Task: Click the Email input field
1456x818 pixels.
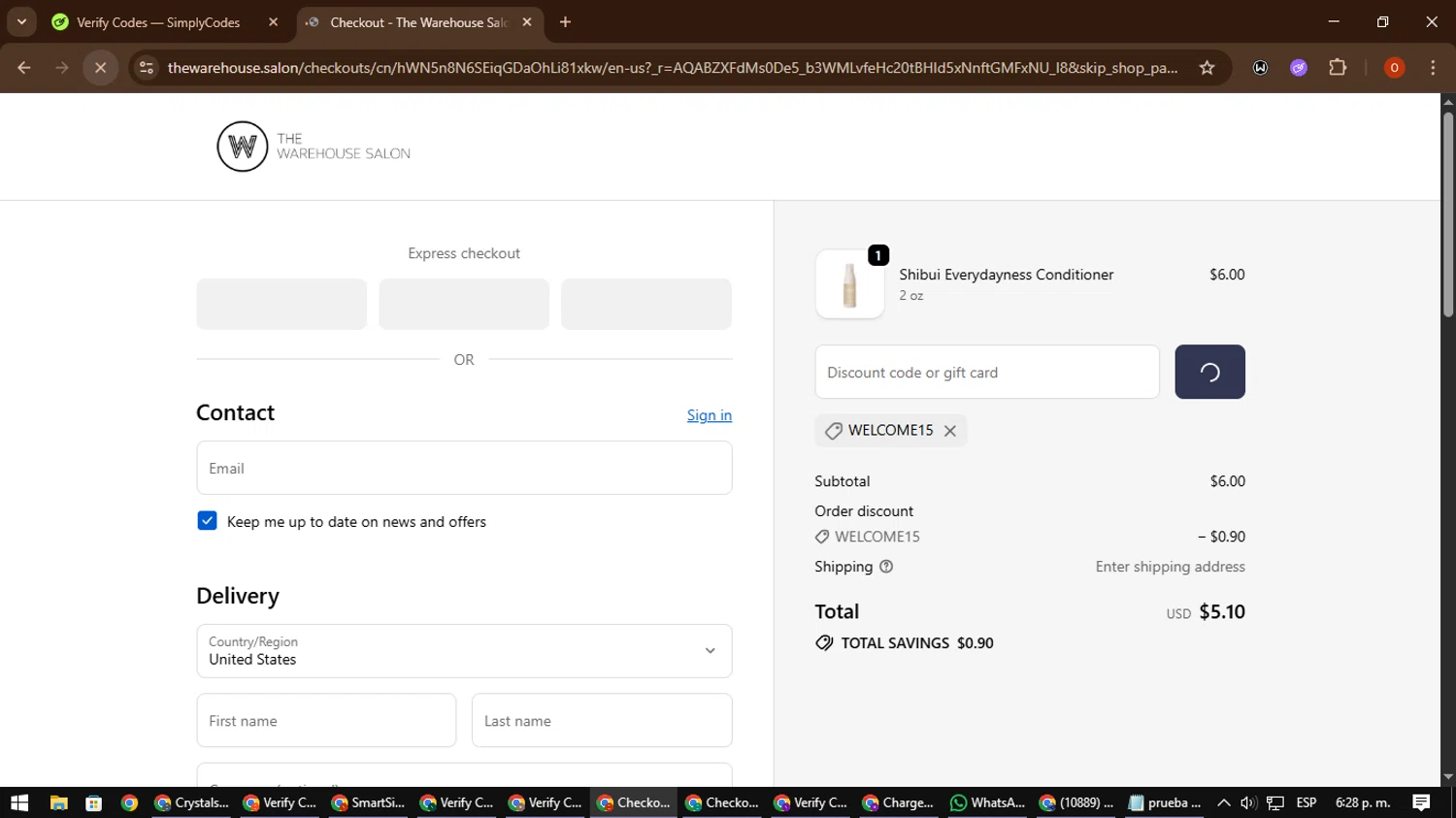Action: [x=464, y=468]
